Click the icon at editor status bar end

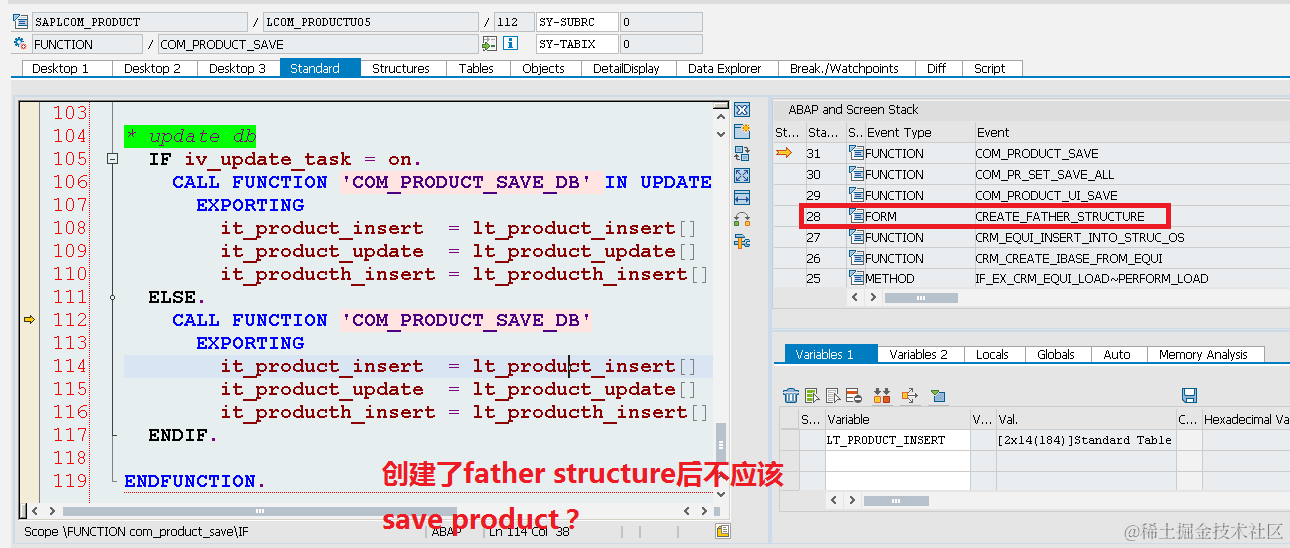coord(723,531)
